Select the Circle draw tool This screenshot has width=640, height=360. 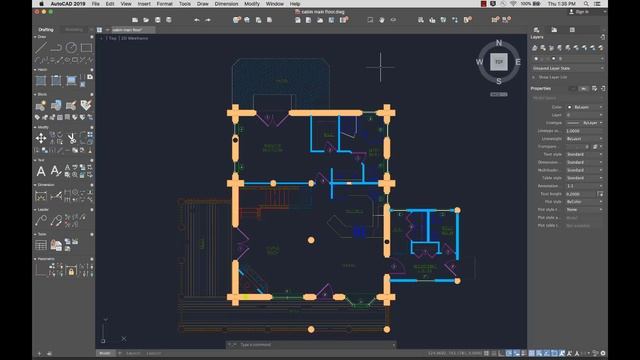coord(71,48)
